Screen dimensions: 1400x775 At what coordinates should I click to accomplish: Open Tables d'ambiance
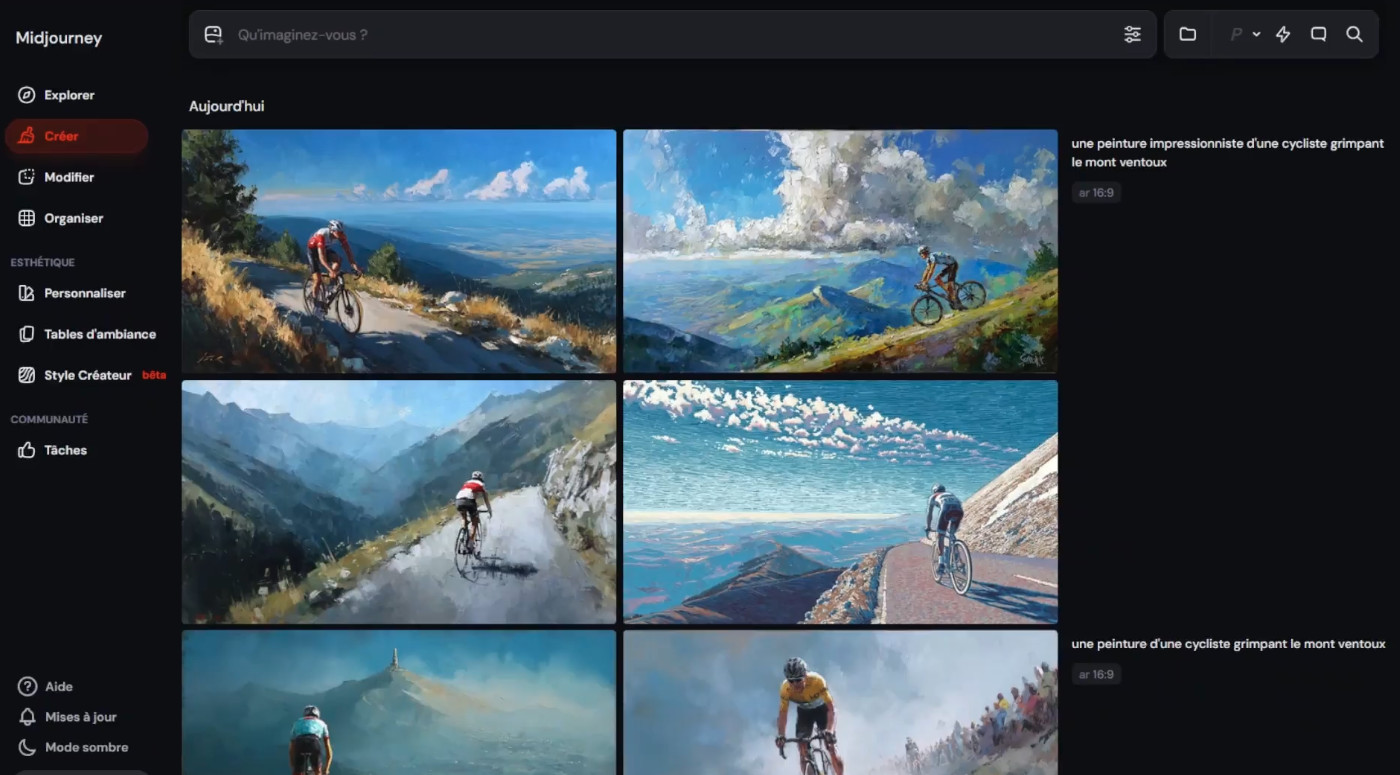(x=99, y=334)
